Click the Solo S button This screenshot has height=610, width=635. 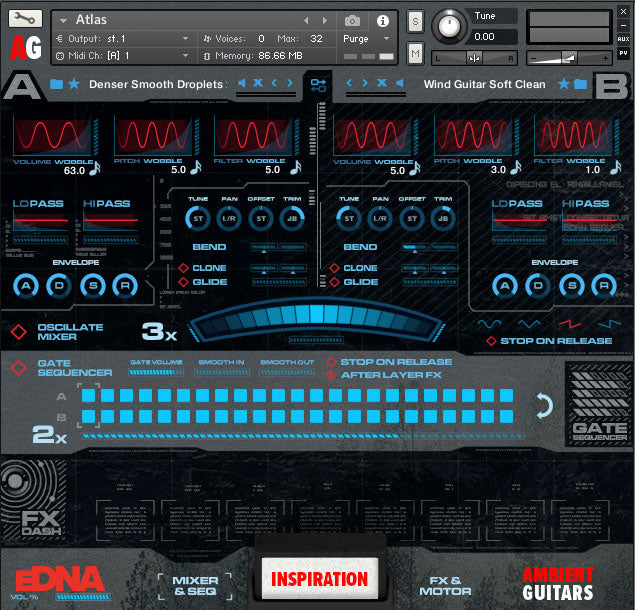[x=415, y=22]
